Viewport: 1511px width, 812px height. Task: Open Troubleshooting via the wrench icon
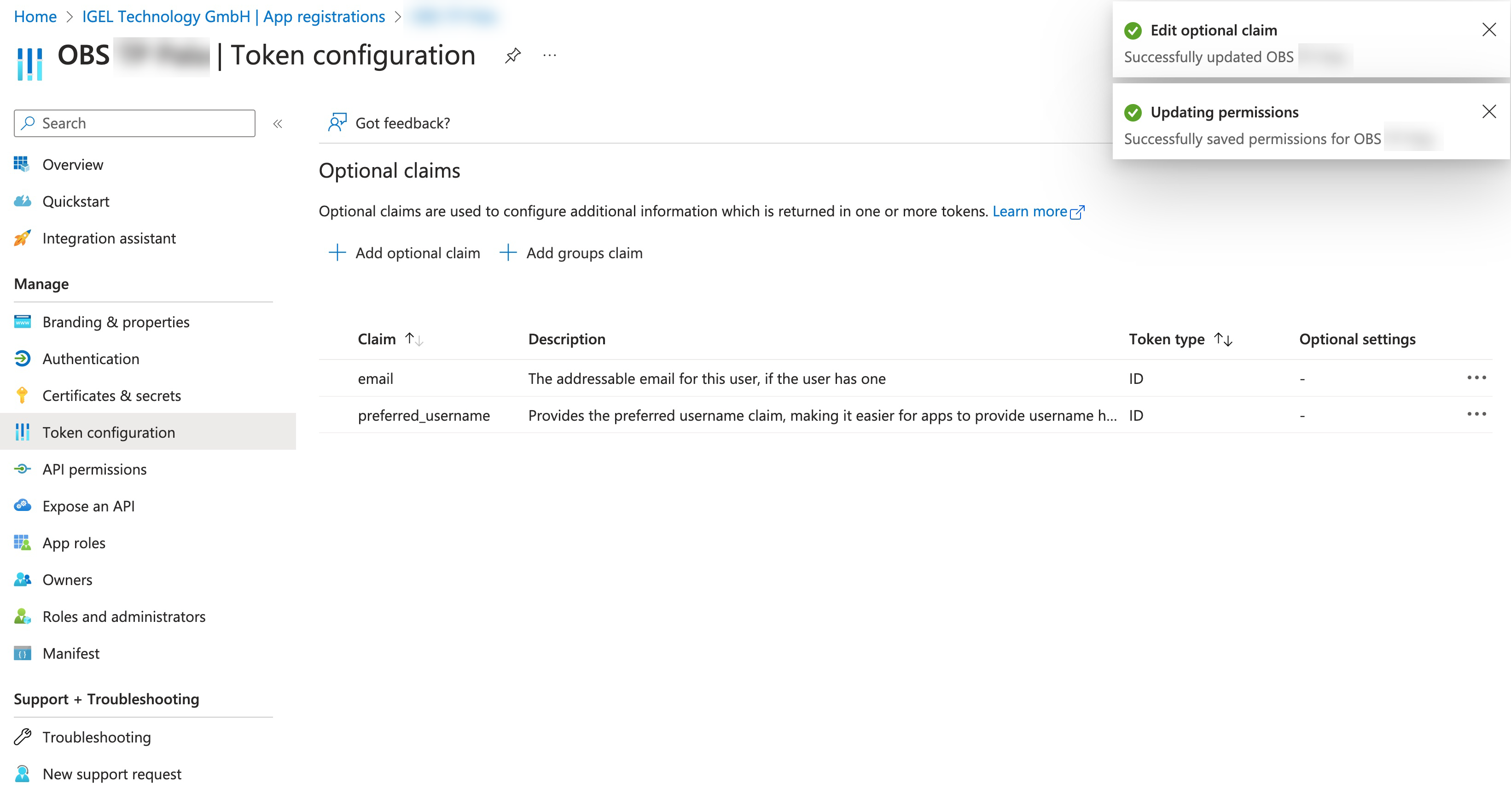point(22,737)
